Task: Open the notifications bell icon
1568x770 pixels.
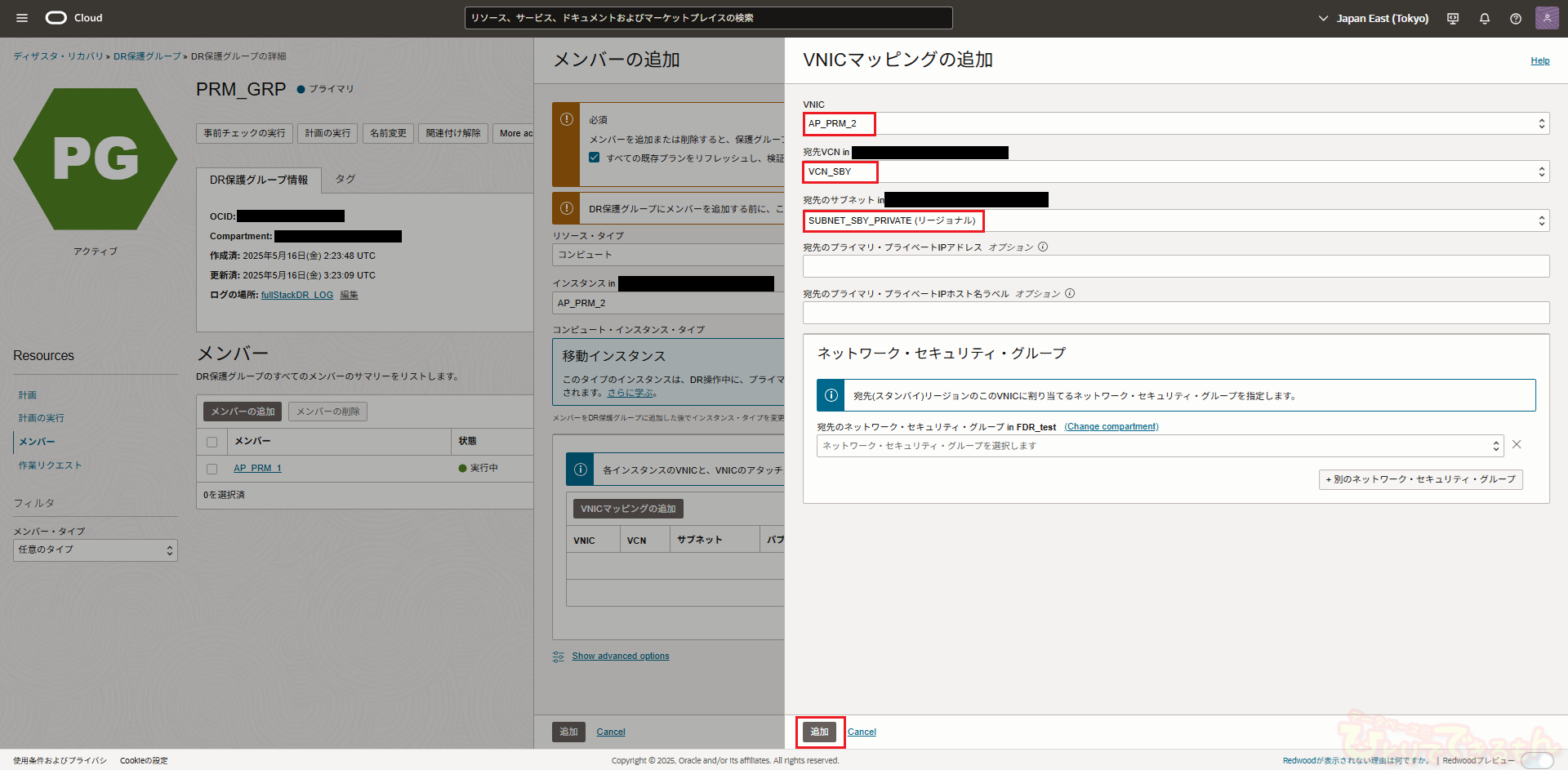Action: [1484, 19]
